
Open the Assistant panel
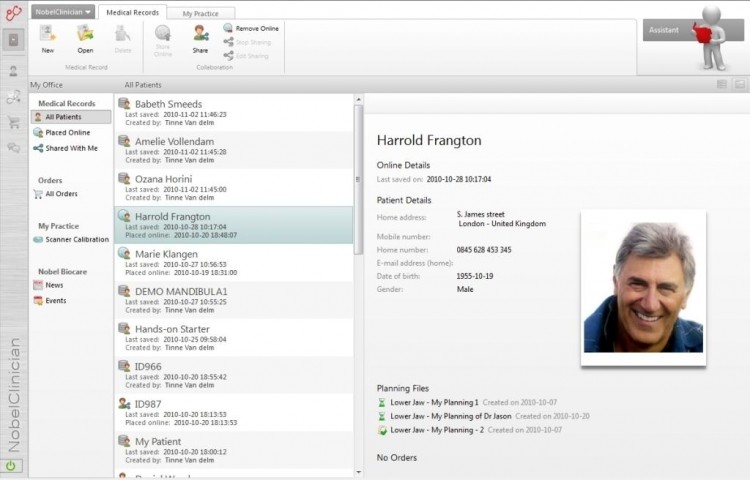coord(693,30)
